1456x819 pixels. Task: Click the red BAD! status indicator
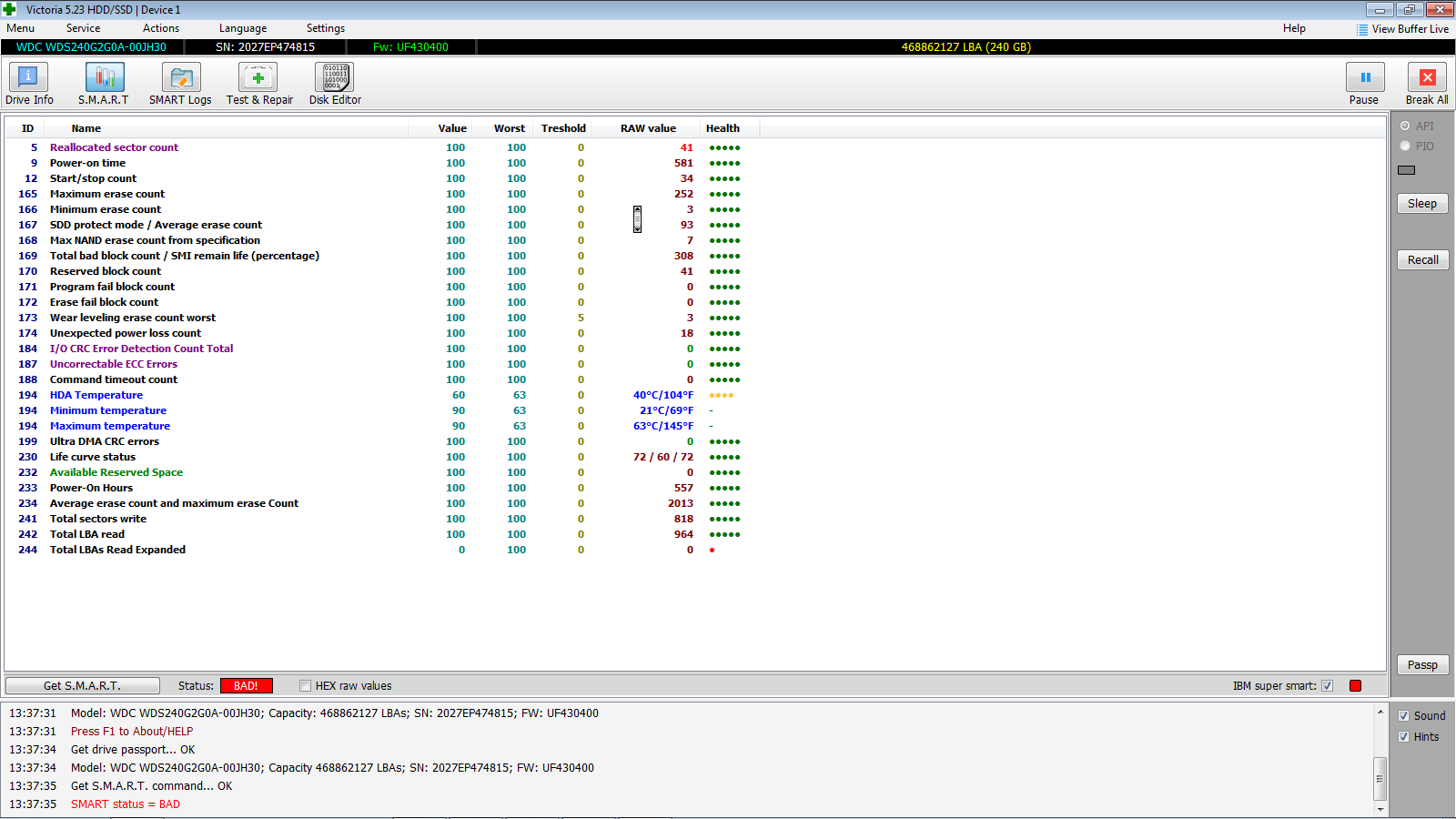coord(246,686)
